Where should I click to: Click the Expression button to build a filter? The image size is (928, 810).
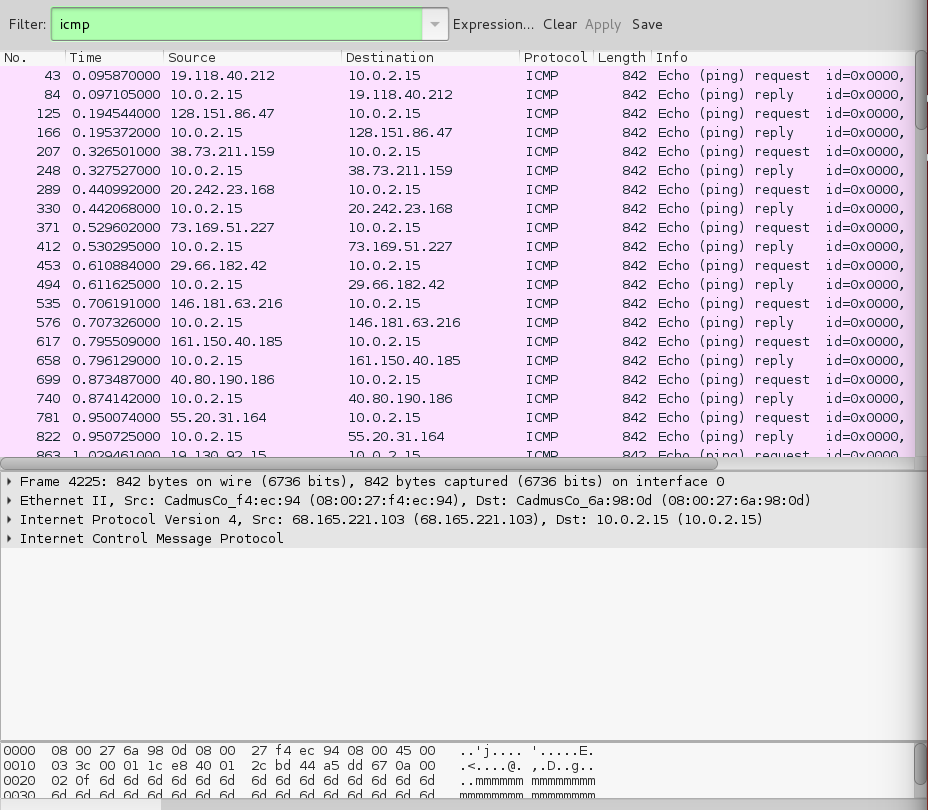tap(495, 24)
